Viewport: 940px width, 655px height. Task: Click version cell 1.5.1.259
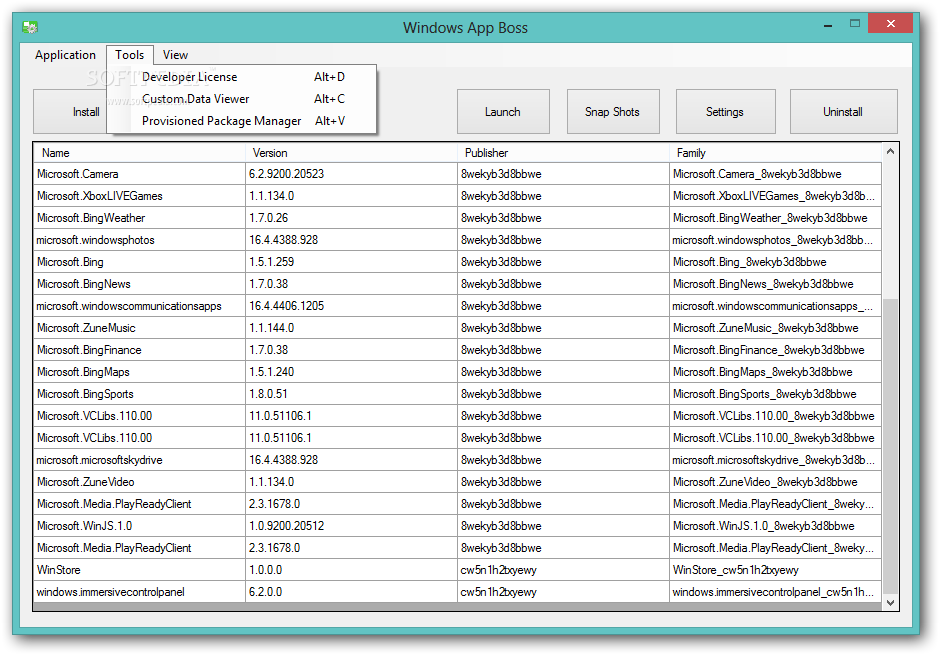click(x=351, y=262)
